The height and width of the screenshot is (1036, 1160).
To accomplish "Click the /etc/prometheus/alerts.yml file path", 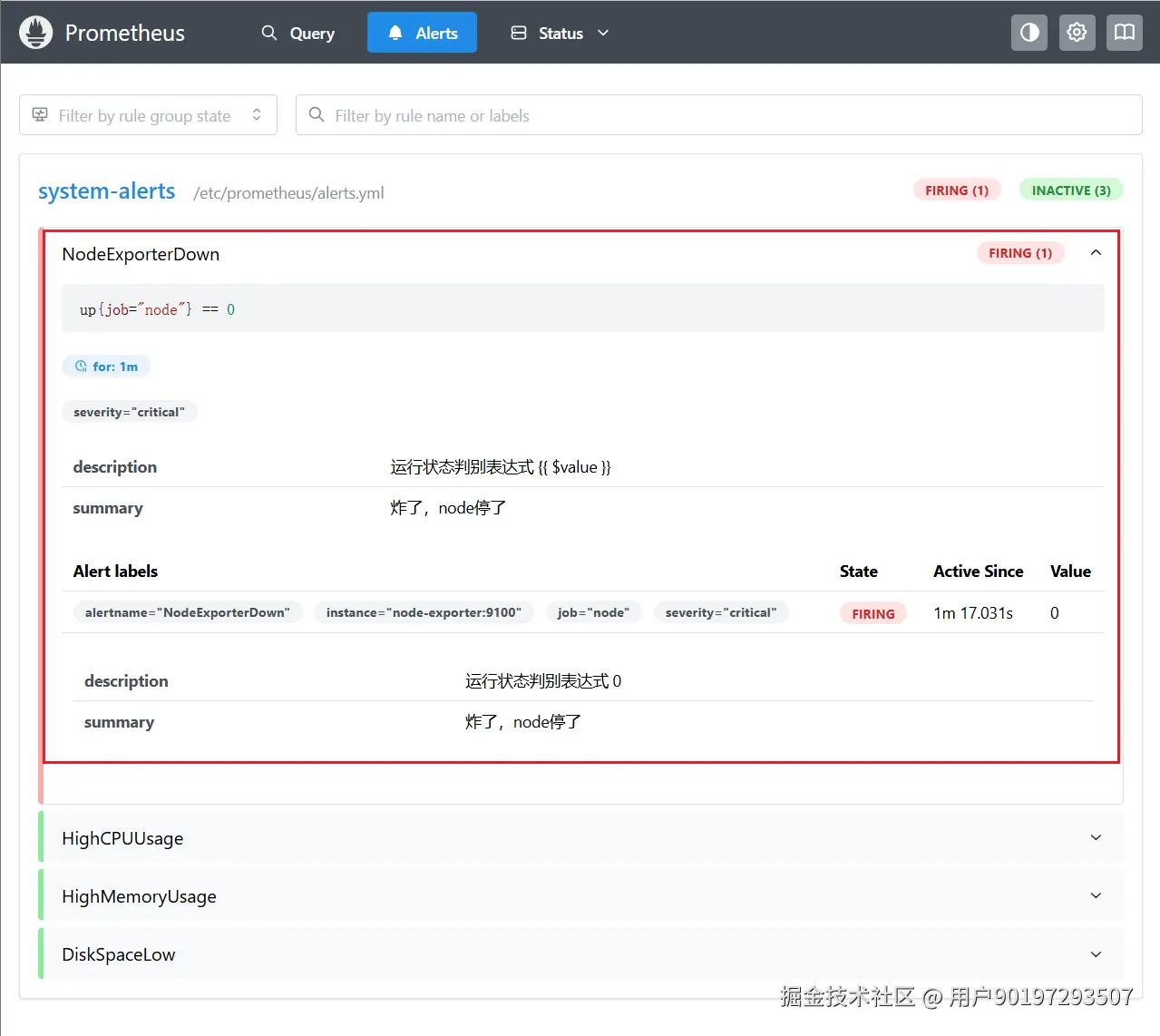I will click(288, 192).
